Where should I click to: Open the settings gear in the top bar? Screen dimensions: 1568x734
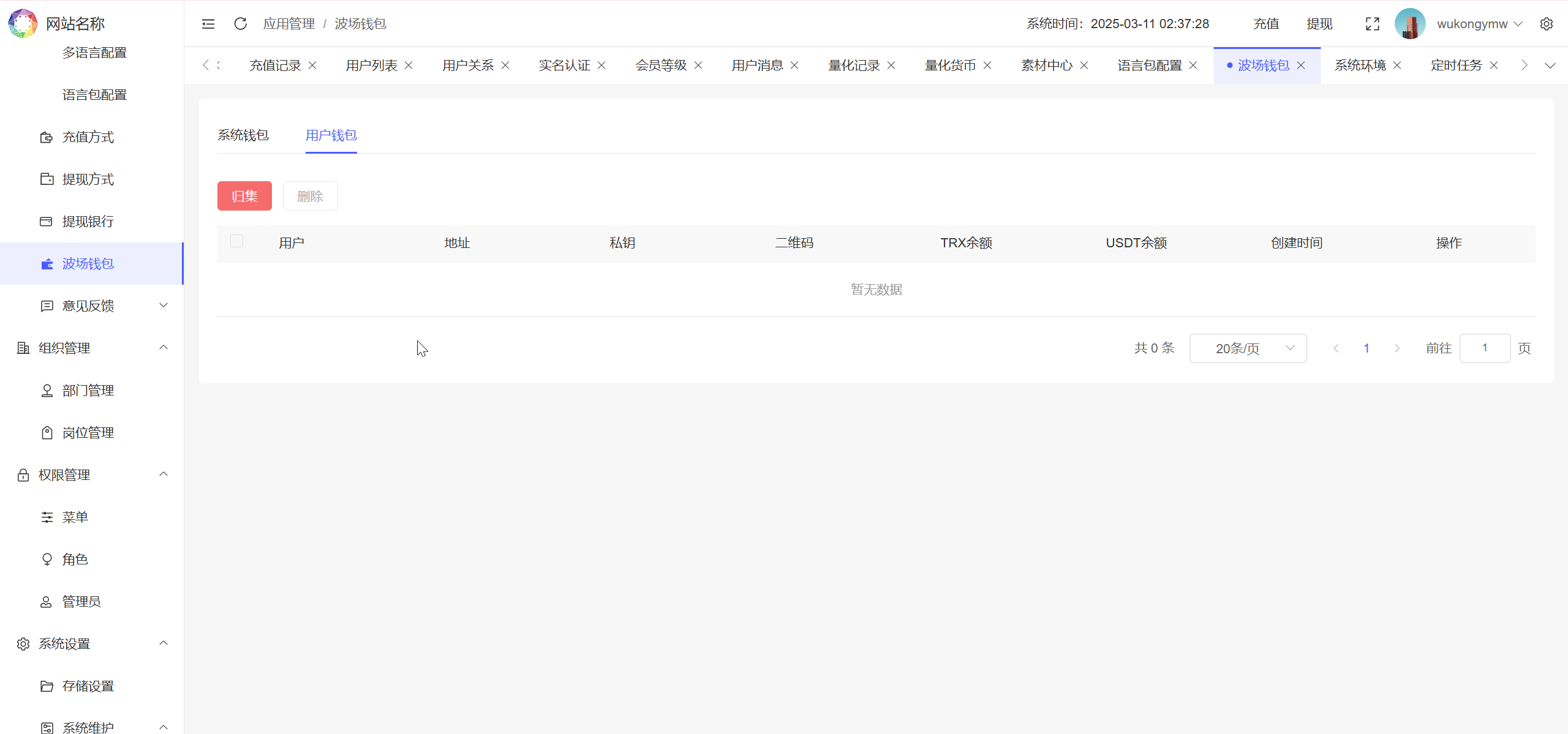click(x=1548, y=23)
